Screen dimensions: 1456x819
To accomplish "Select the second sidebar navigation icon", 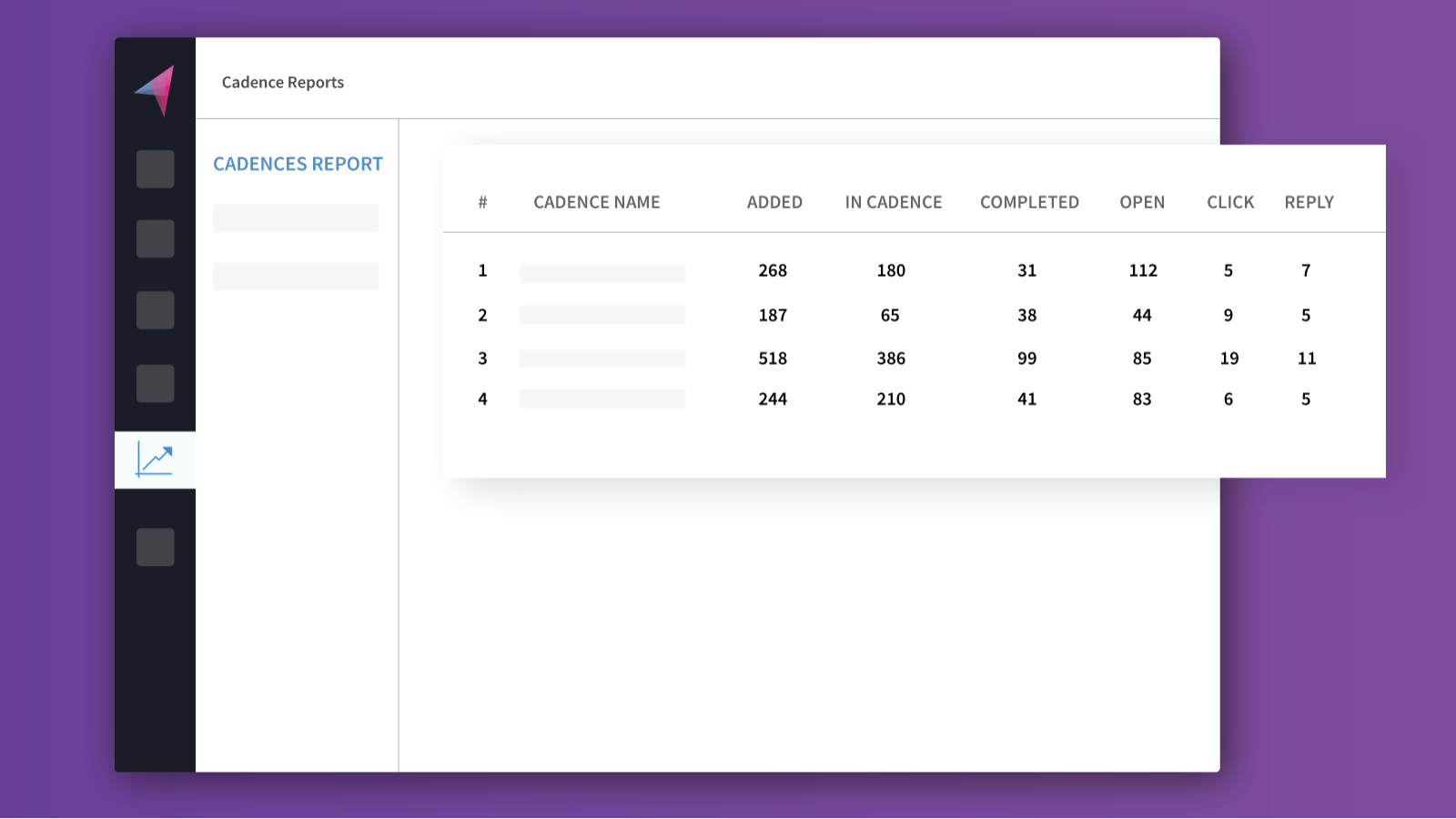I will point(155,238).
